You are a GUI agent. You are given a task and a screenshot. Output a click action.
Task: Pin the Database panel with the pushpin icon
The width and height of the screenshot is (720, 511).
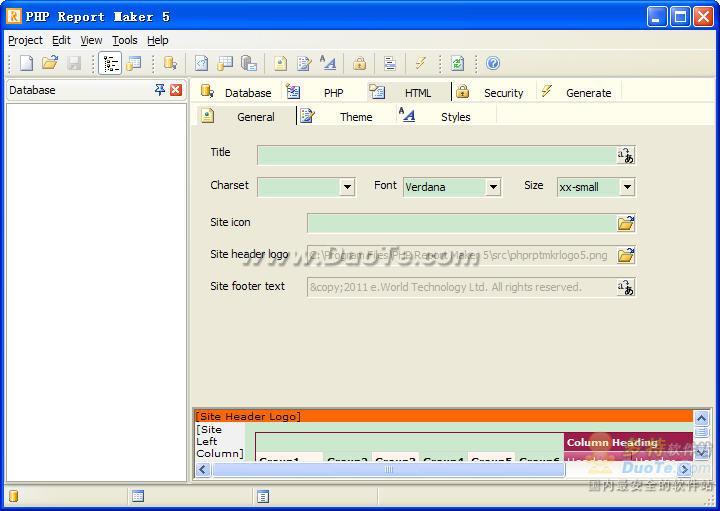coord(159,90)
